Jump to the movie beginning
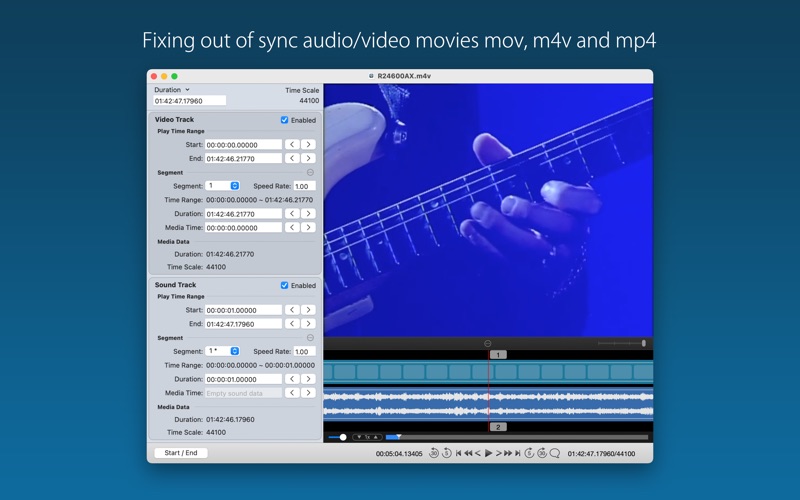The width and height of the screenshot is (800, 500). coord(458,453)
